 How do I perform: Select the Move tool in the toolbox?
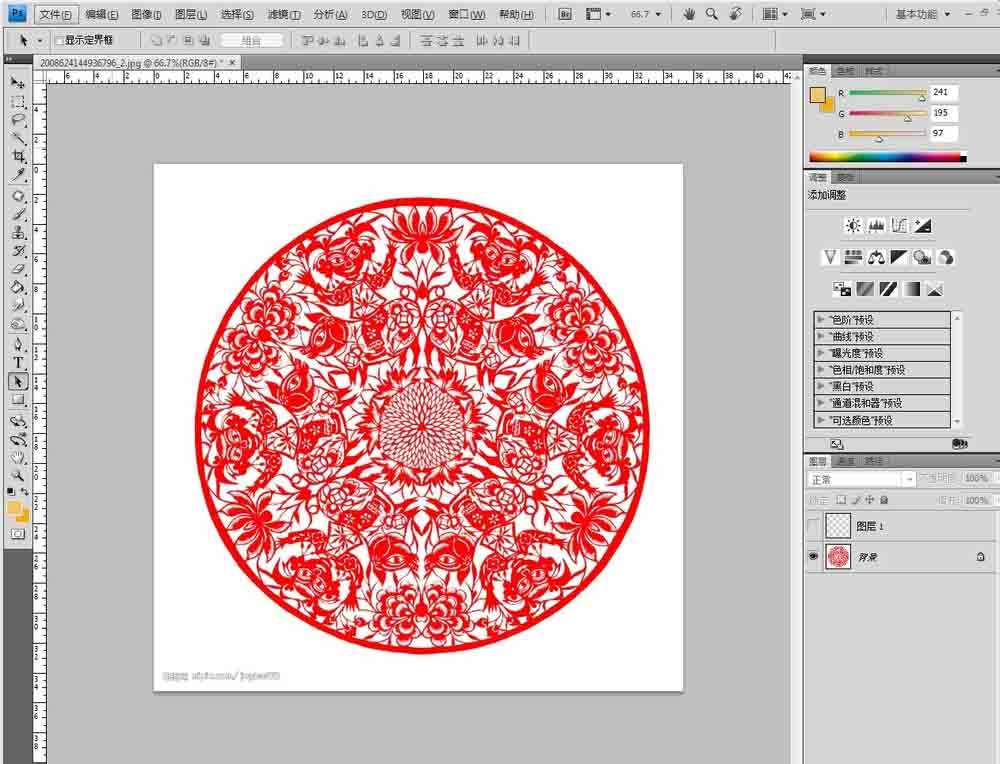(18, 83)
